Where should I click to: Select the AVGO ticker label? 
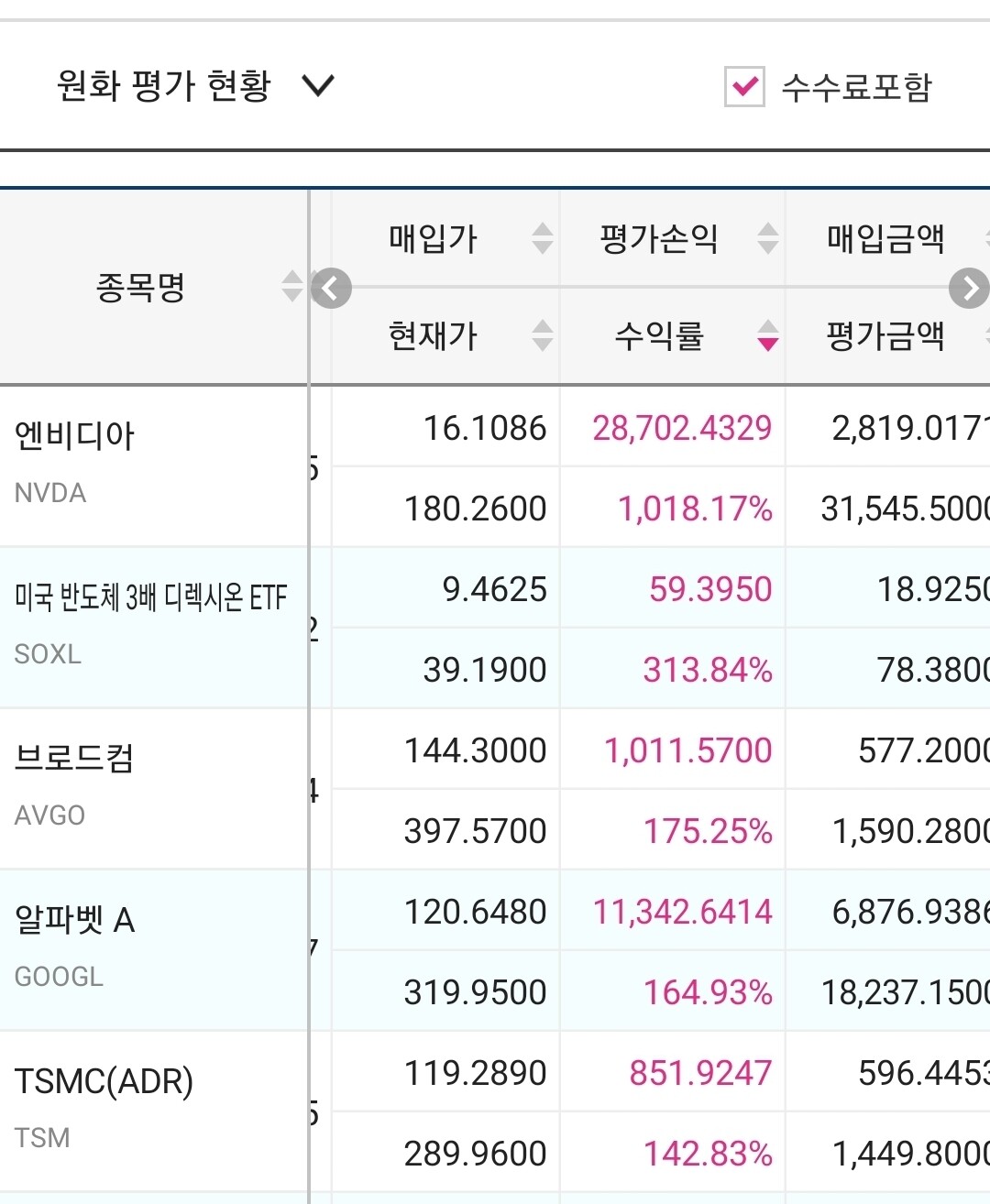tap(49, 815)
